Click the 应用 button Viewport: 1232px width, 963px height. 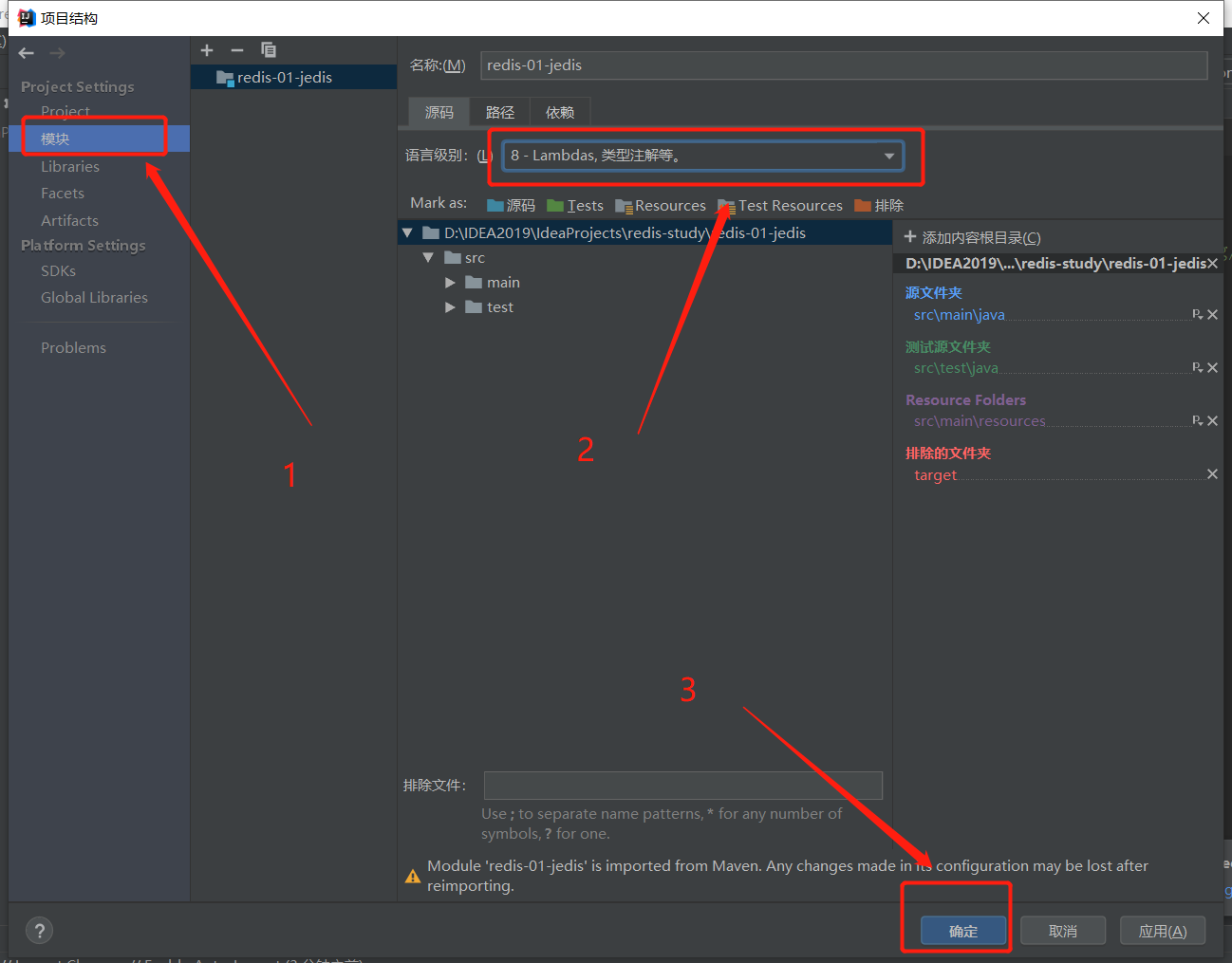1162,931
